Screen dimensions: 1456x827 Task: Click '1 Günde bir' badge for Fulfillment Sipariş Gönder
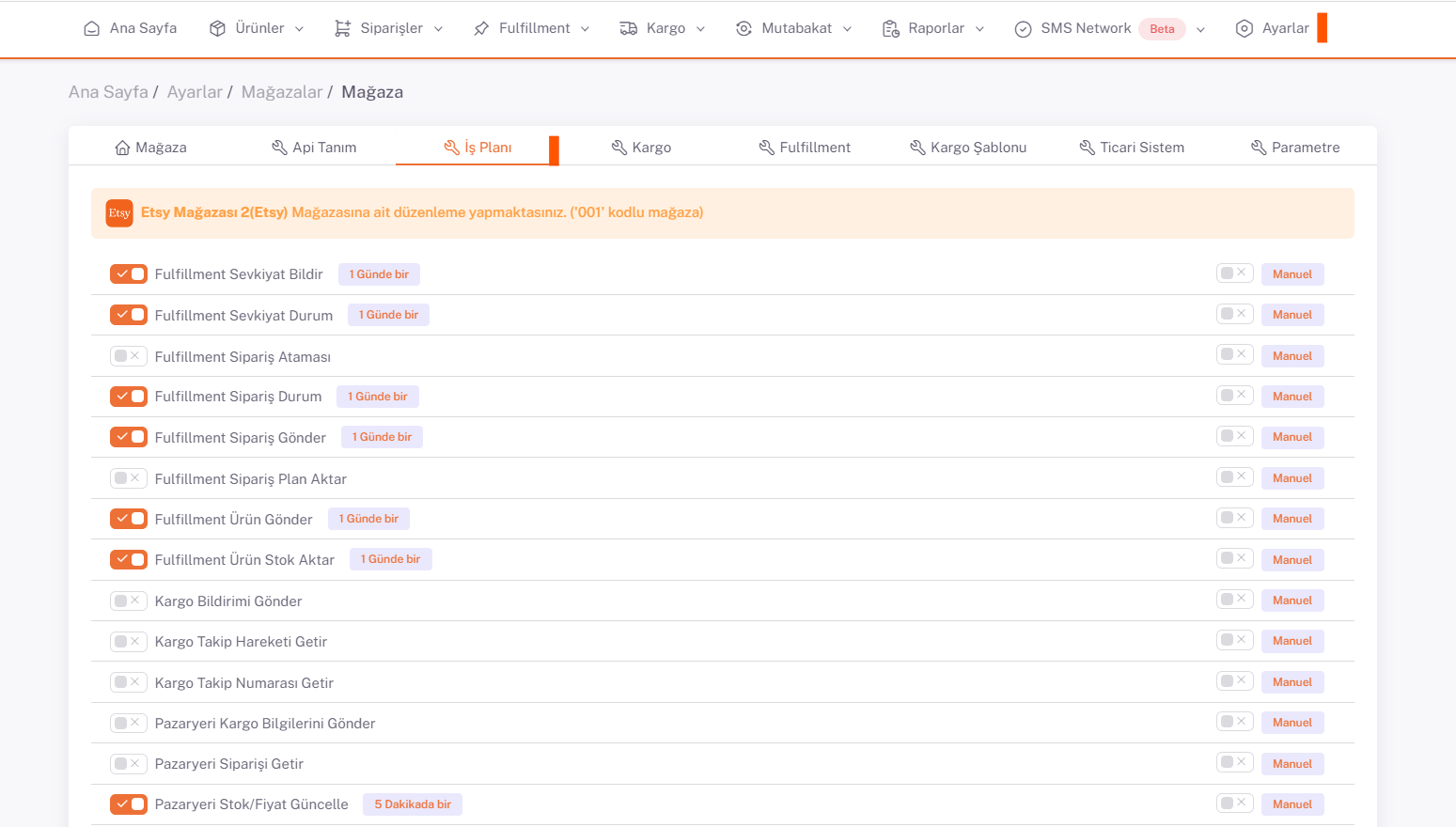click(x=382, y=437)
